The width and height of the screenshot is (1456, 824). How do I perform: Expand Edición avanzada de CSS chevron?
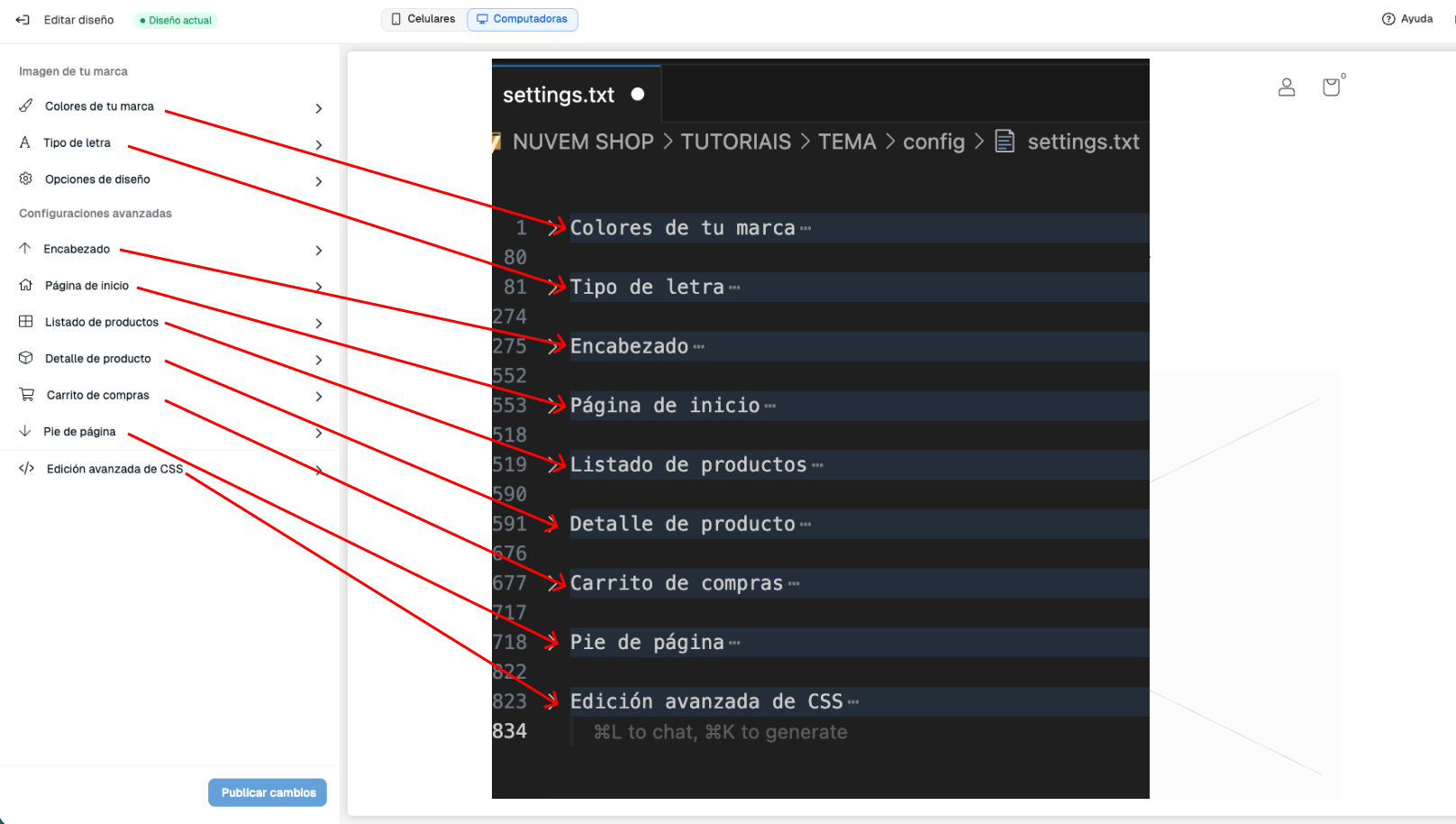[x=319, y=470]
